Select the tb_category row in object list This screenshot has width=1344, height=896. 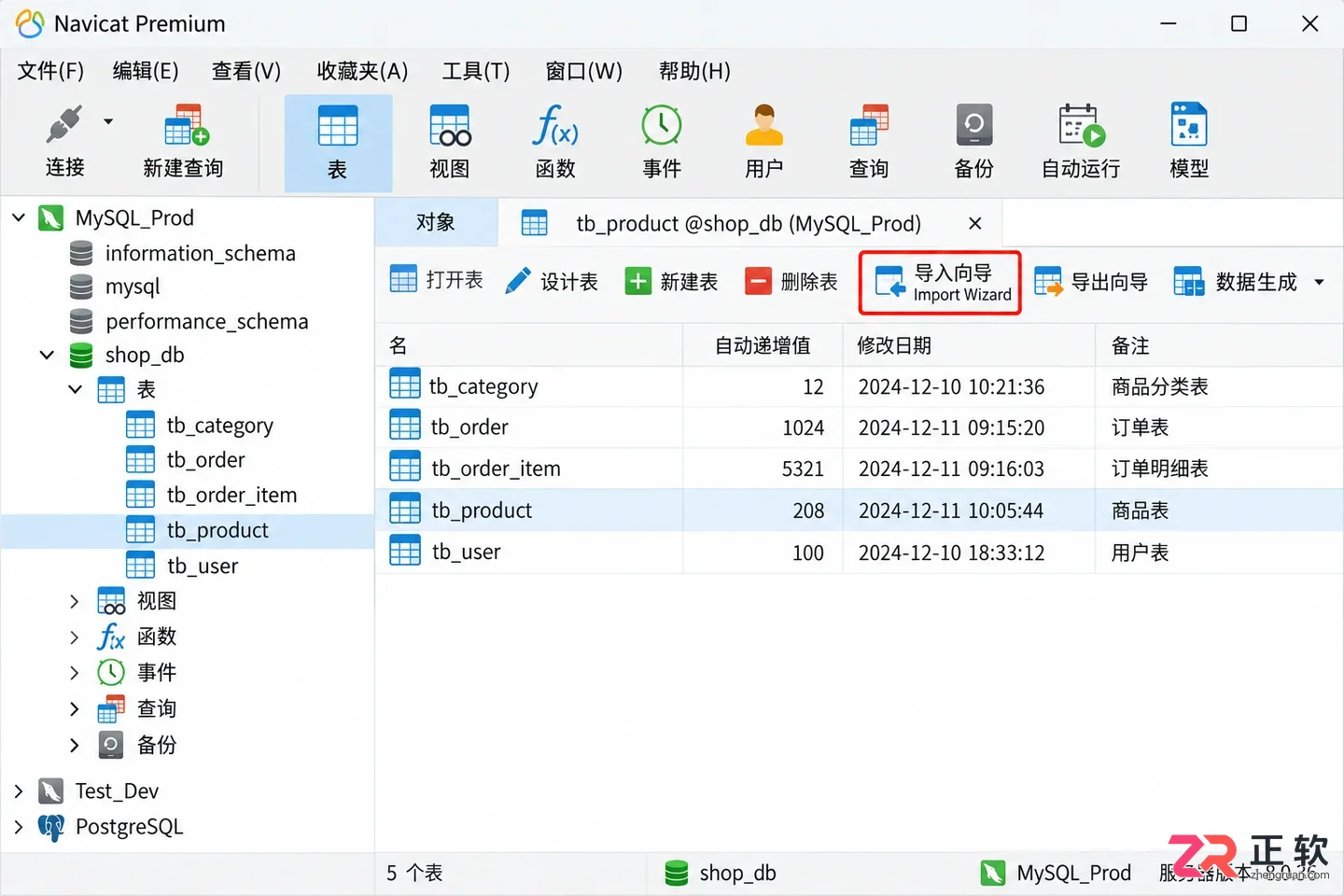859,386
